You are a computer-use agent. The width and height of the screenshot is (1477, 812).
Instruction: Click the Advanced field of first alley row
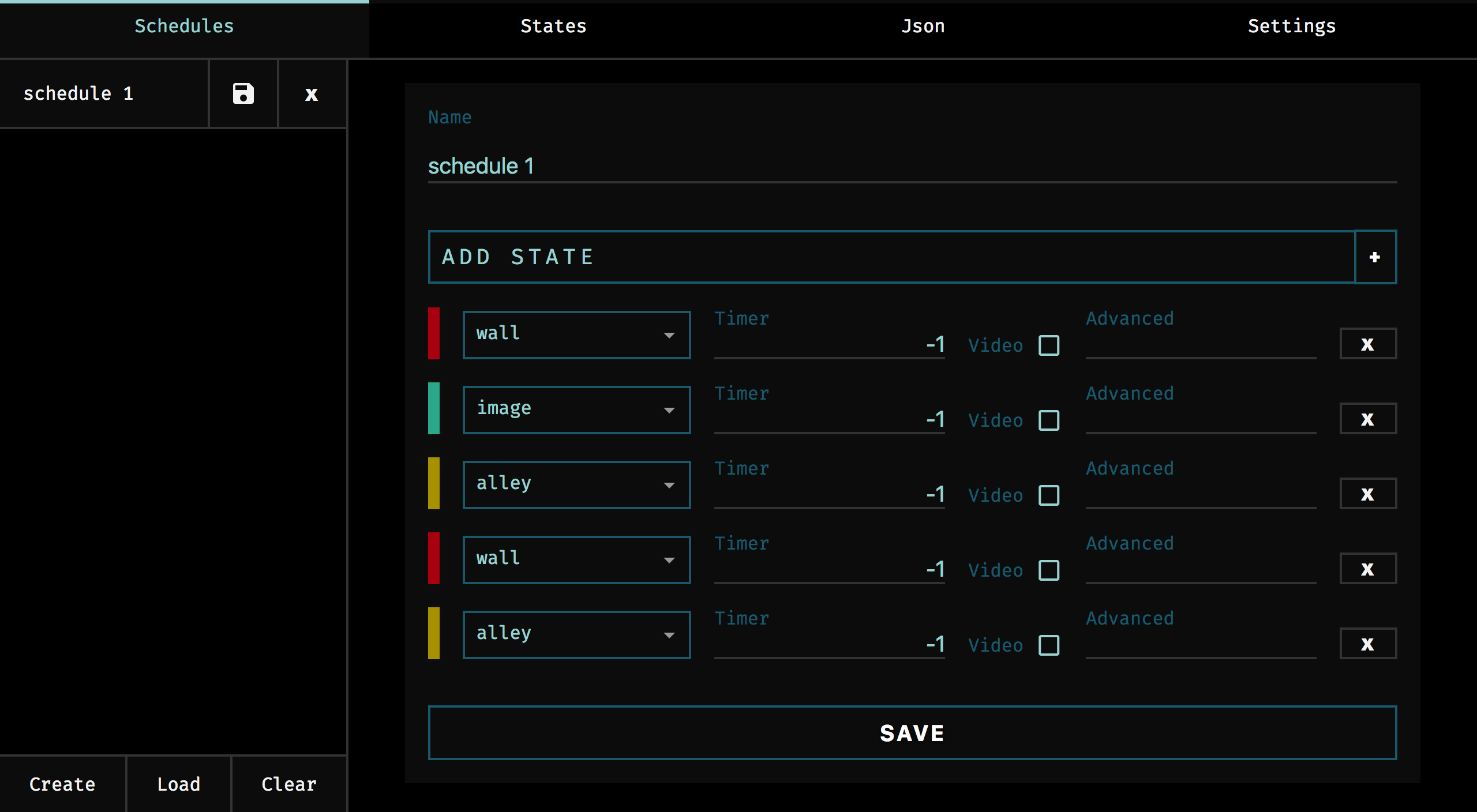pos(1201,495)
